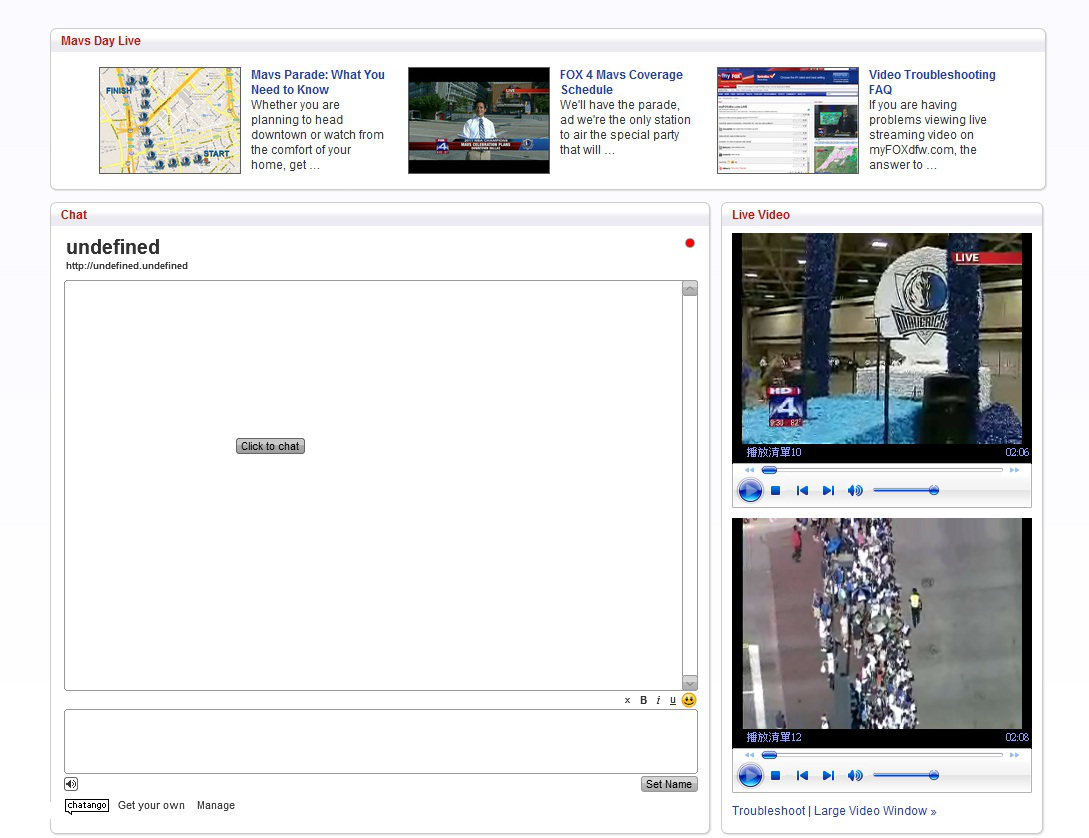Skip to previous in top video player

tap(802, 491)
